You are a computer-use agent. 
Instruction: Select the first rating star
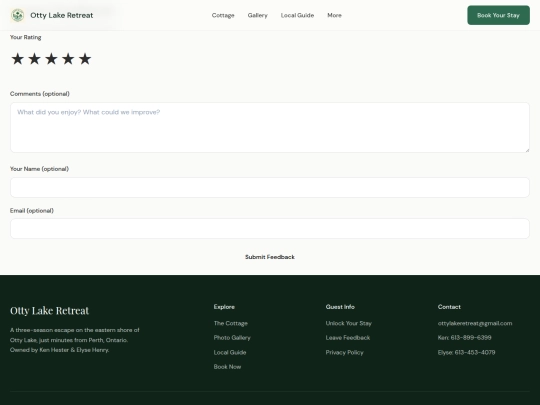coord(18,59)
